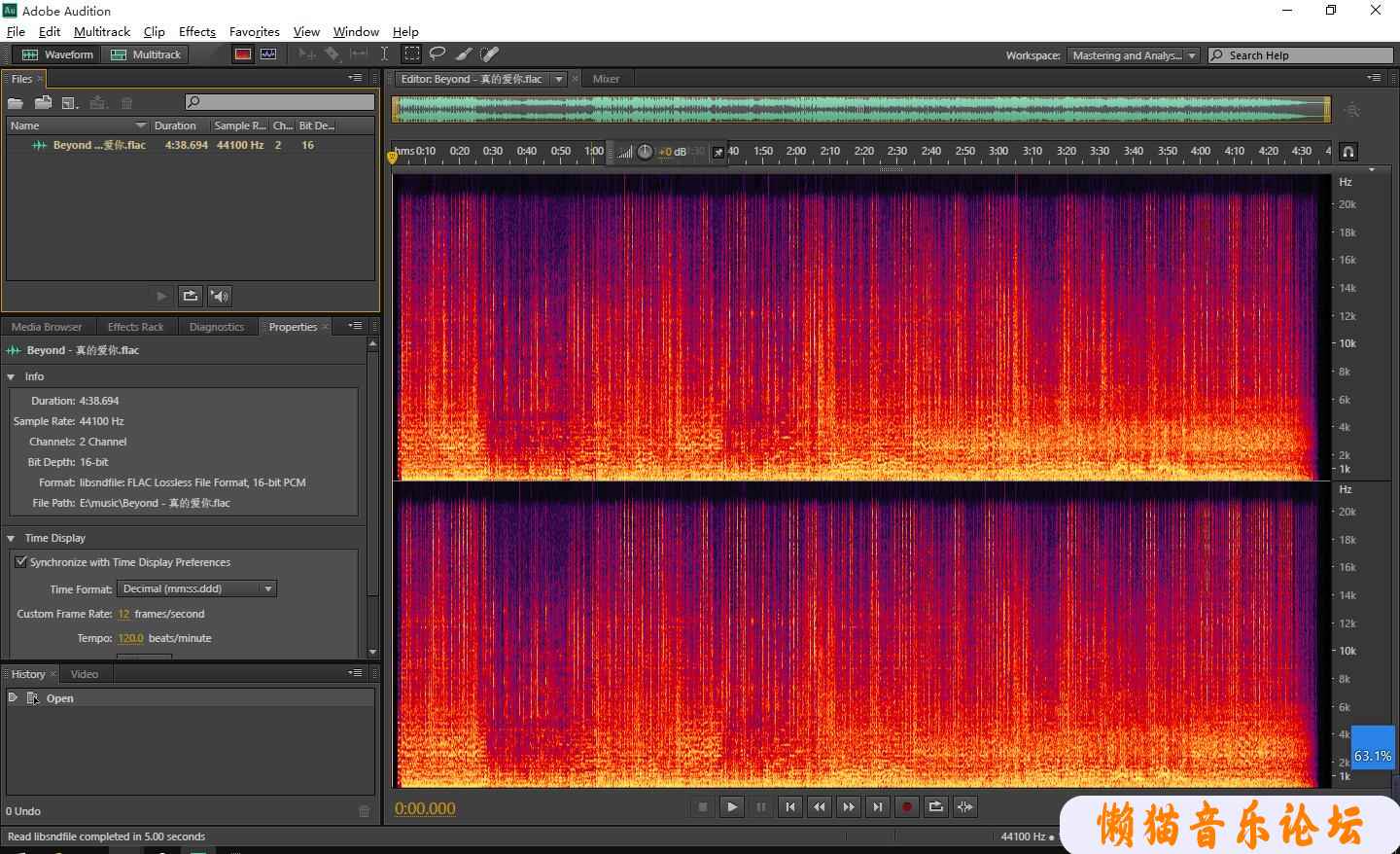Toggle the Spectral Frequency Display button

click(243, 54)
